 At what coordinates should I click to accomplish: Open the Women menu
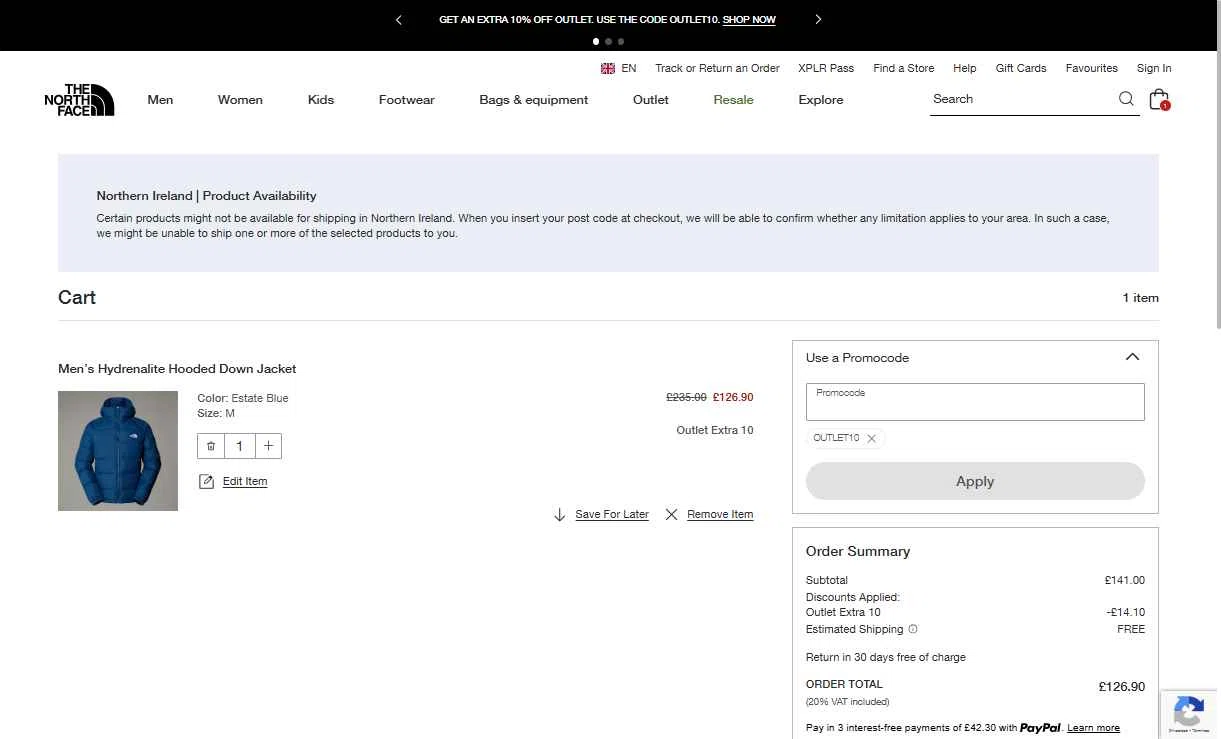[x=240, y=100]
